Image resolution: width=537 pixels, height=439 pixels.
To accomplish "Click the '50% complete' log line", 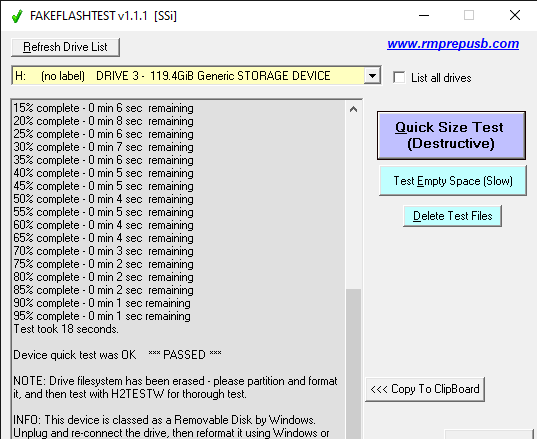I will point(103,199).
